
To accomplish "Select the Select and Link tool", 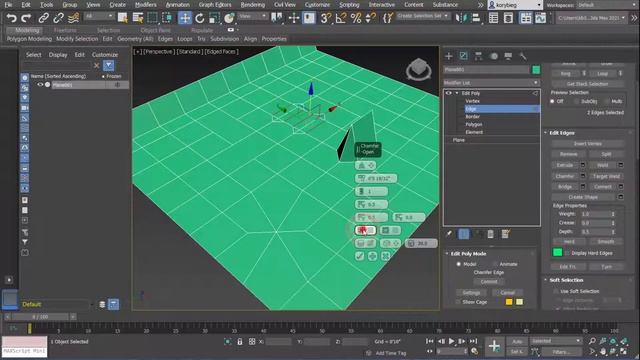I will click(x=43, y=18).
